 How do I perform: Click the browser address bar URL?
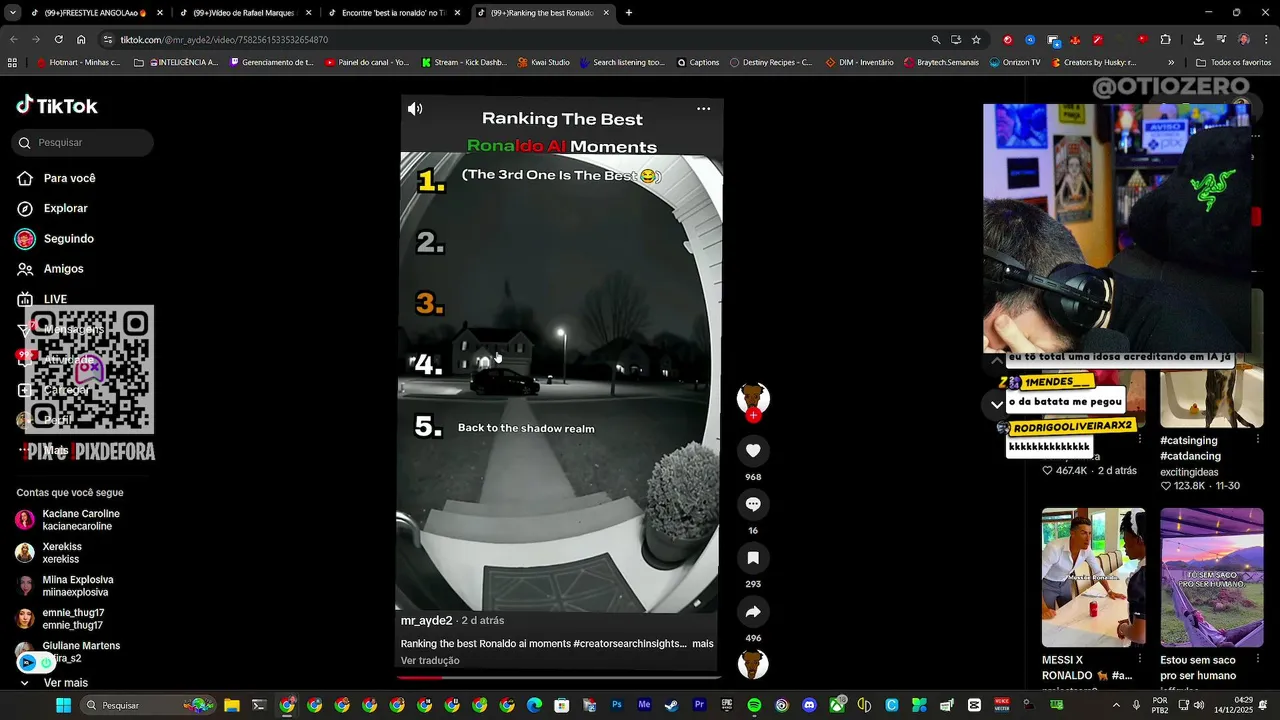pos(224,40)
